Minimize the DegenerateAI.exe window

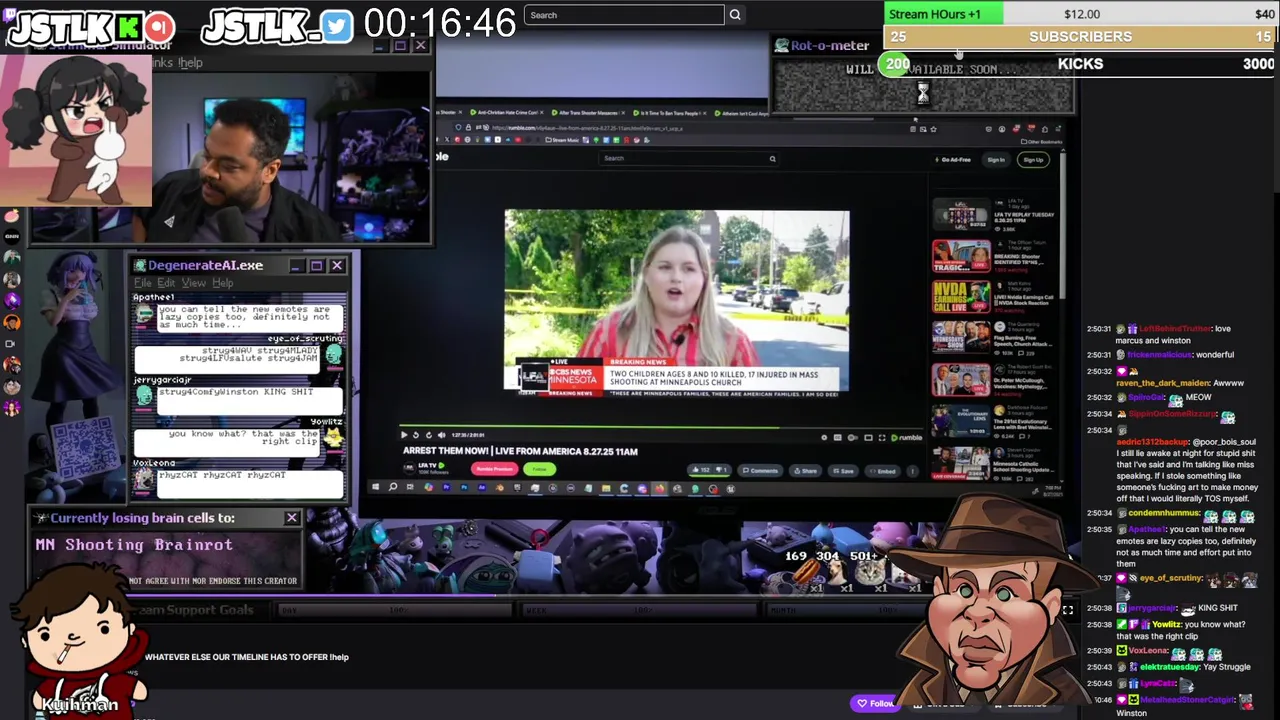pyautogui.click(x=296, y=265)
